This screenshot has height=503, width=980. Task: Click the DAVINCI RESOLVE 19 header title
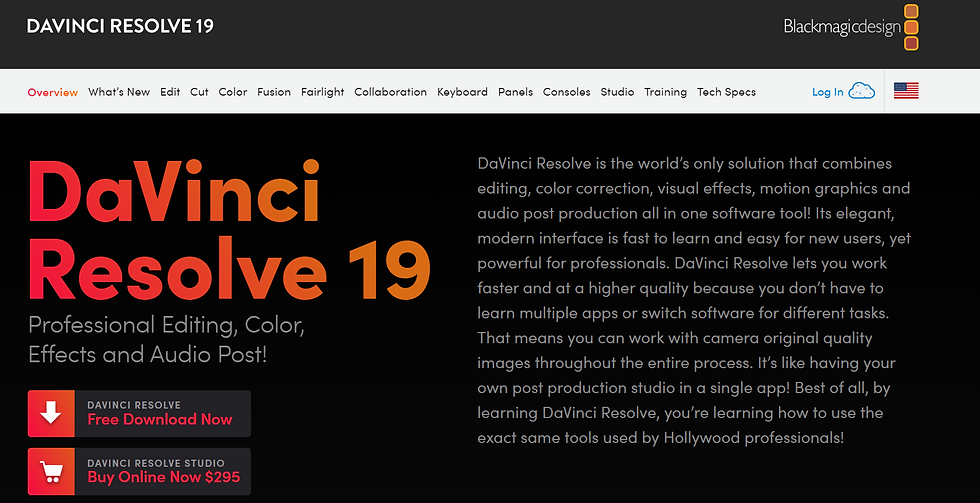tap(120, 26)
